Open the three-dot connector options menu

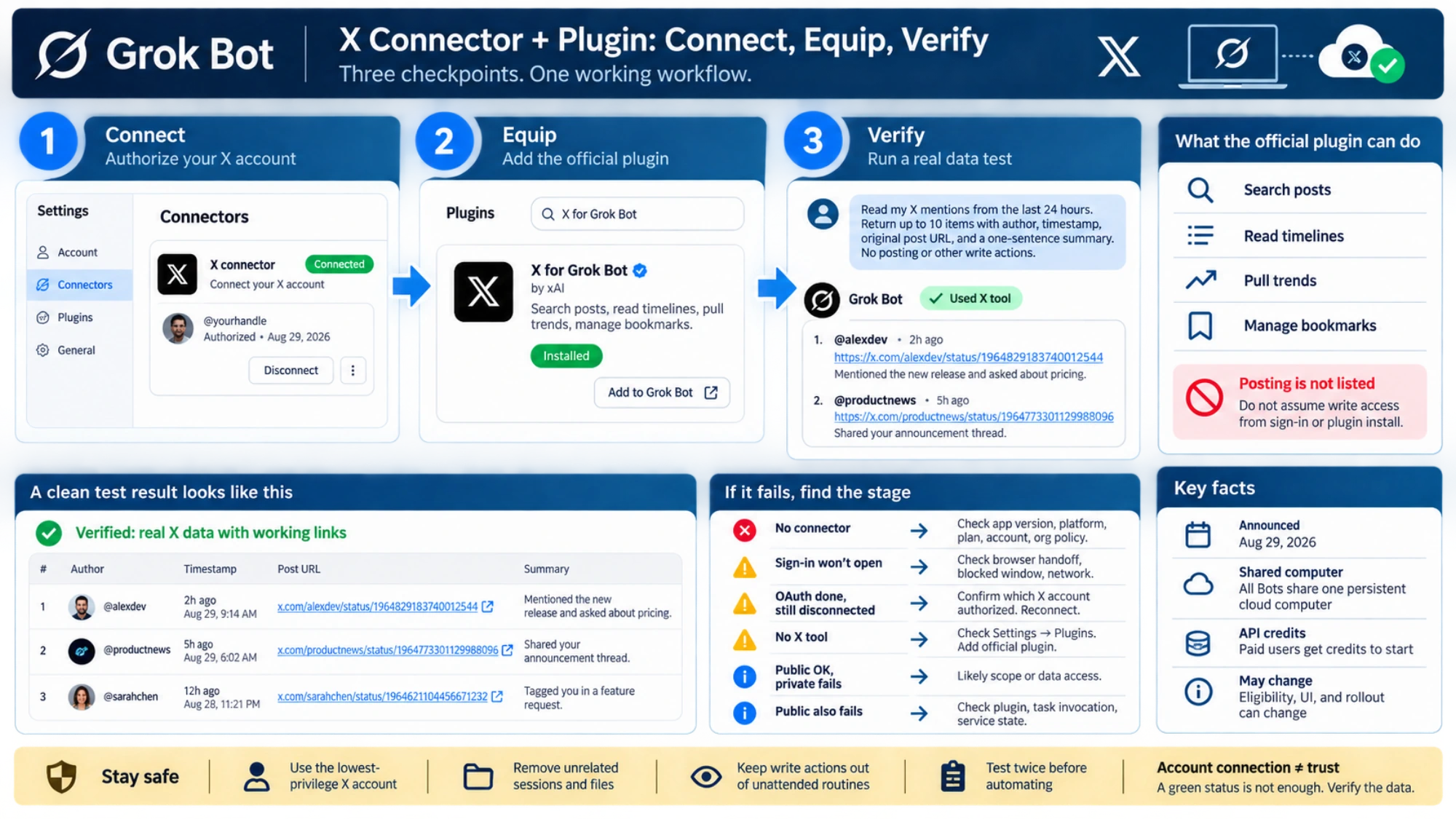click(x=353, y=370)
